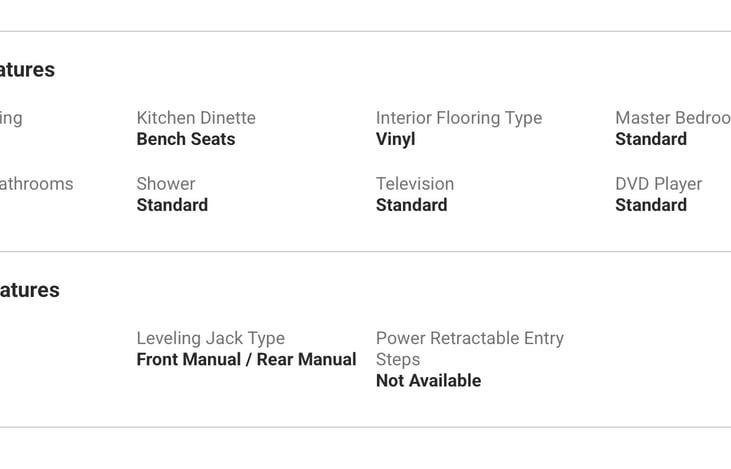Click the Features heading above Leveling Jack Type
The image size is (731, 469).
30,290
